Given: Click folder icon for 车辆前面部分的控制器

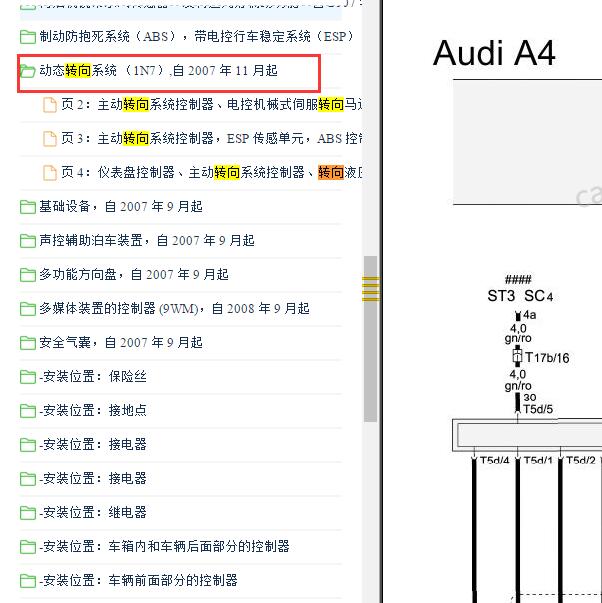Looking at the screenshot, I should click(x=28, y=581).
